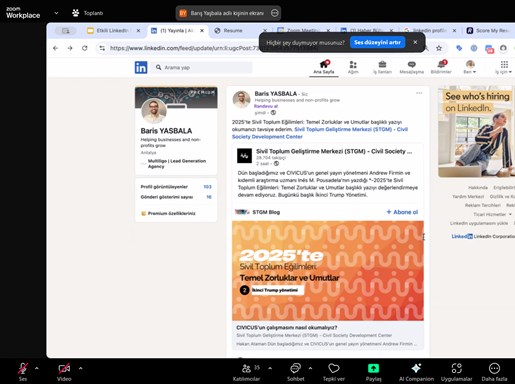Open Gönderi gösterimi sayısı stats

click(176, 197)
